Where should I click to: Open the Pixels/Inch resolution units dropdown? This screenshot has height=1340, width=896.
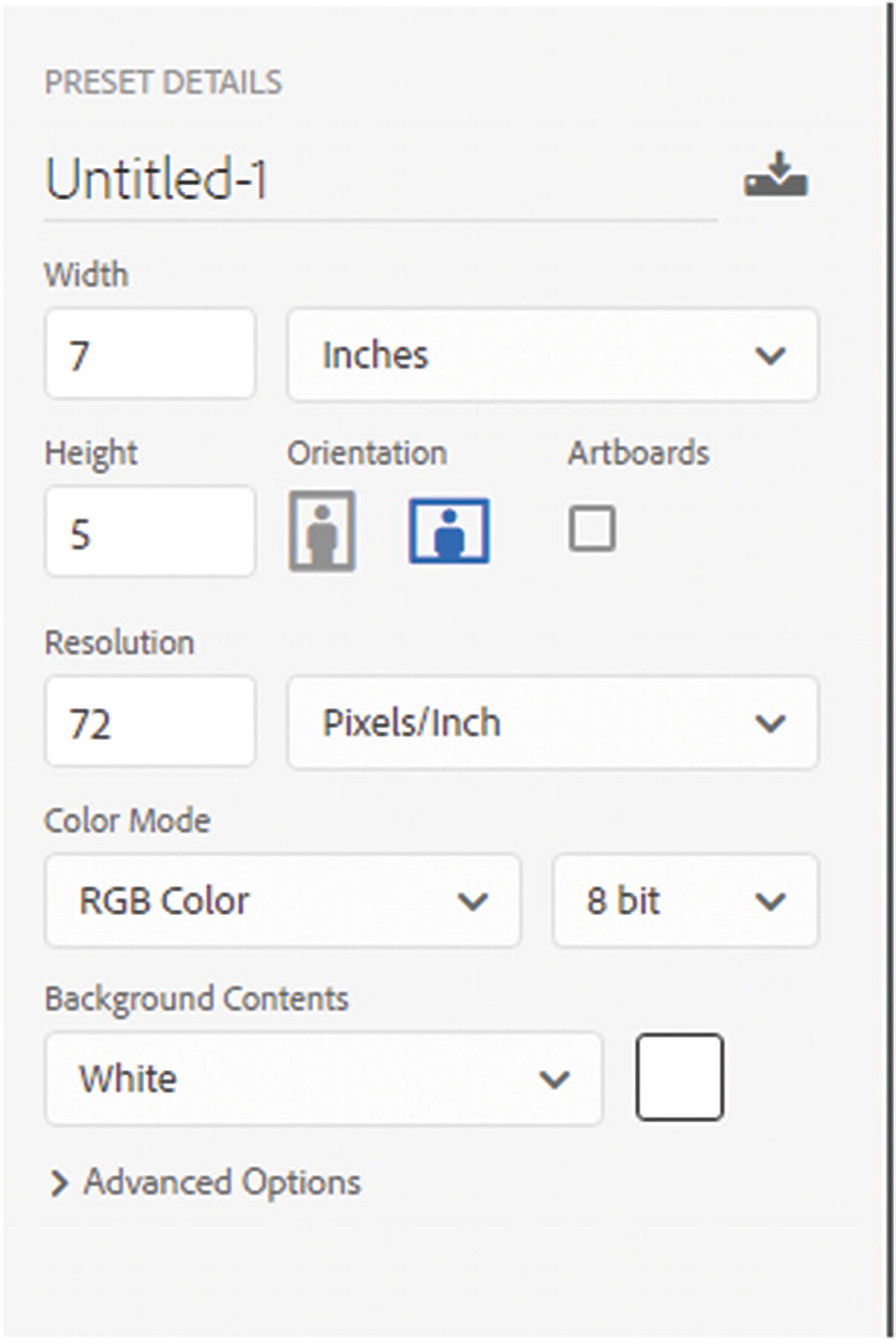point(553,723)
